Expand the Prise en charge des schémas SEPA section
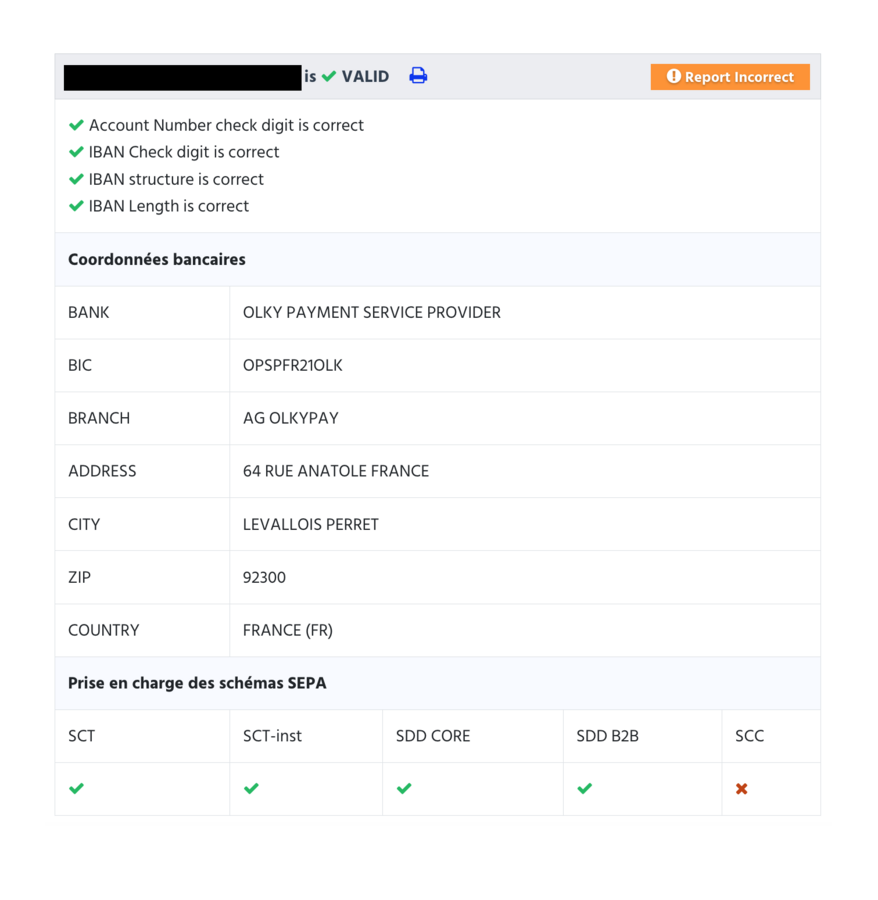 click(197, 683)
